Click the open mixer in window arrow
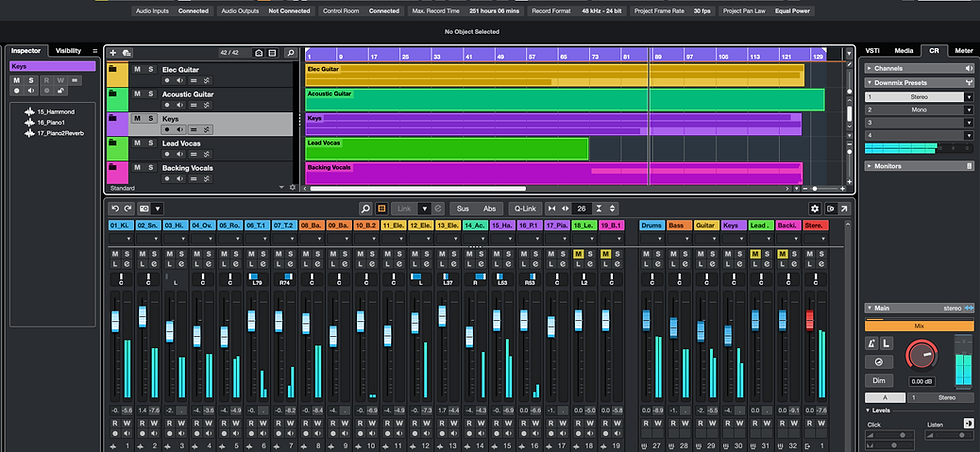 pyautogui.click(x=844, y=208)
